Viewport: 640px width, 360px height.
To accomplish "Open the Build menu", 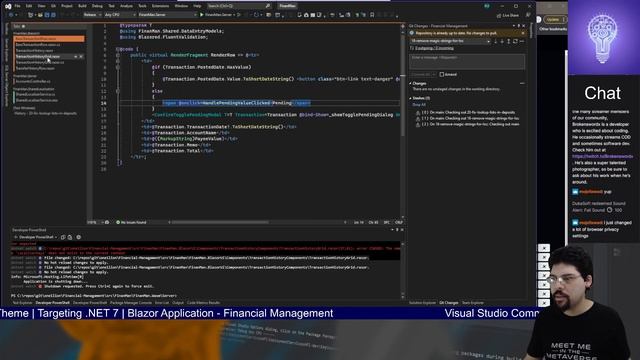I will [82, 6].
